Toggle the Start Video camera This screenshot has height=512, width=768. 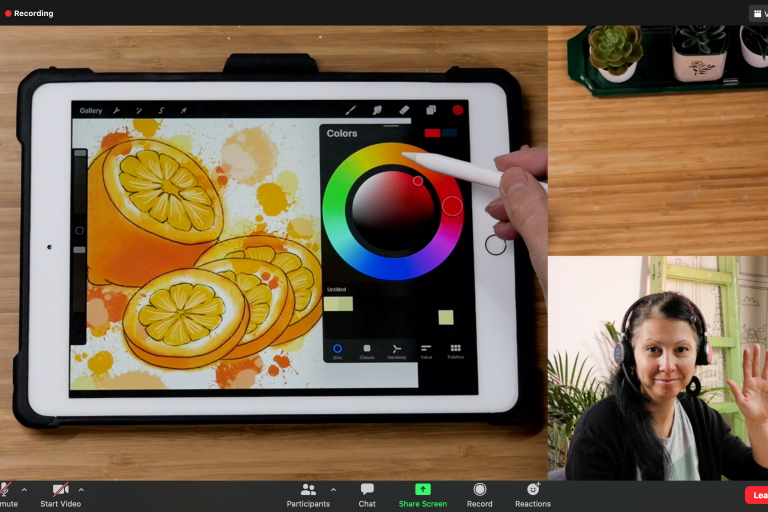point(61,494)
